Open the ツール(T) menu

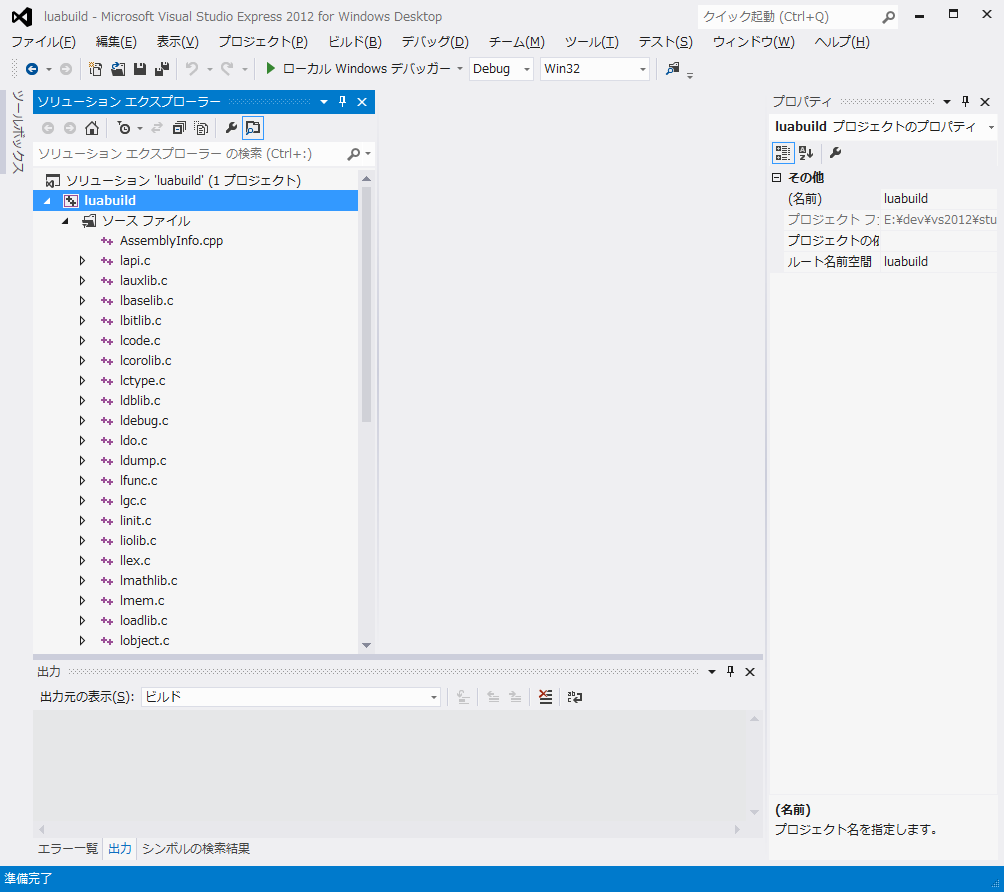[x=592, y=42]
